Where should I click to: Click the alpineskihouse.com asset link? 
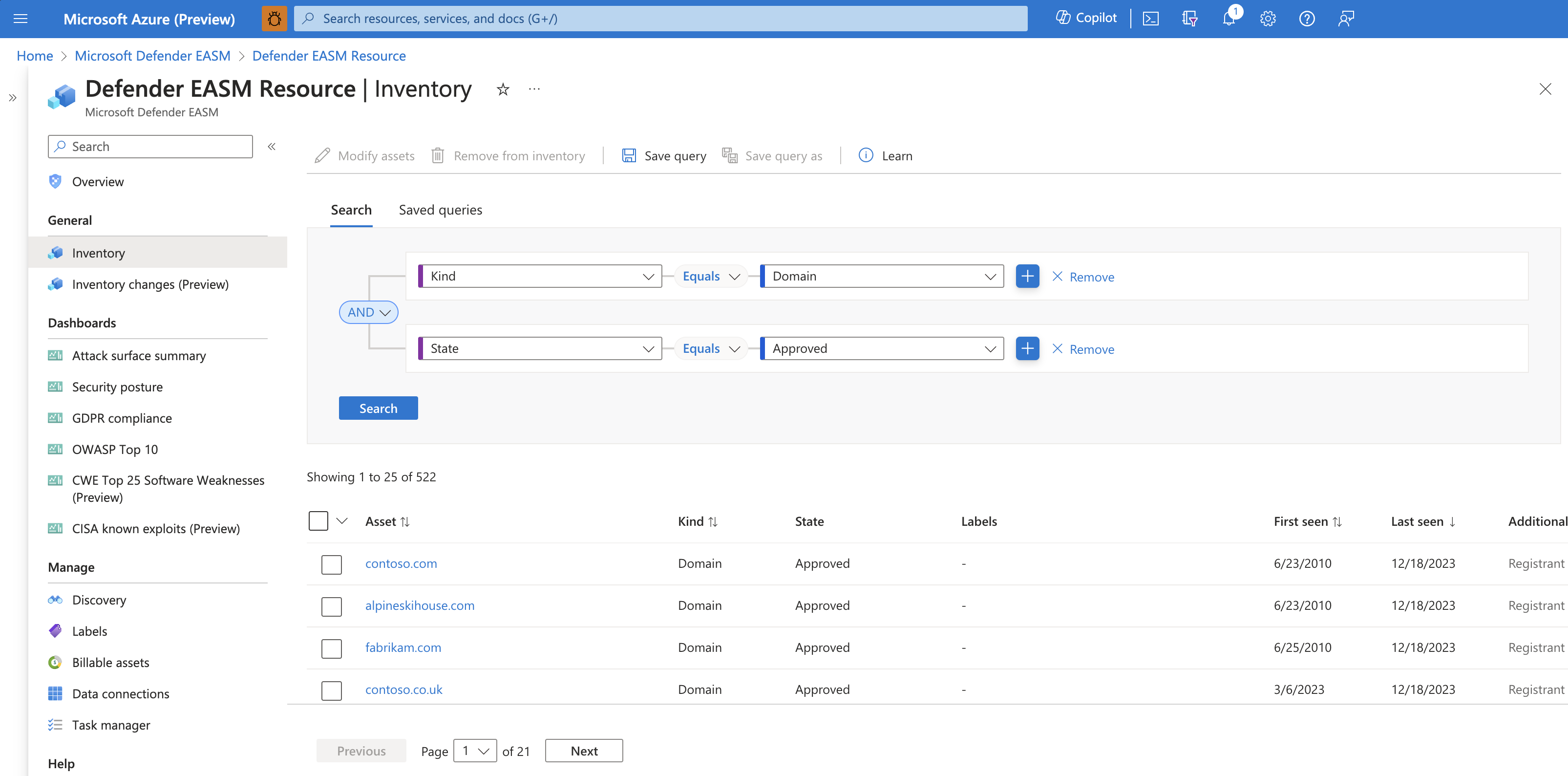(420, 605)
